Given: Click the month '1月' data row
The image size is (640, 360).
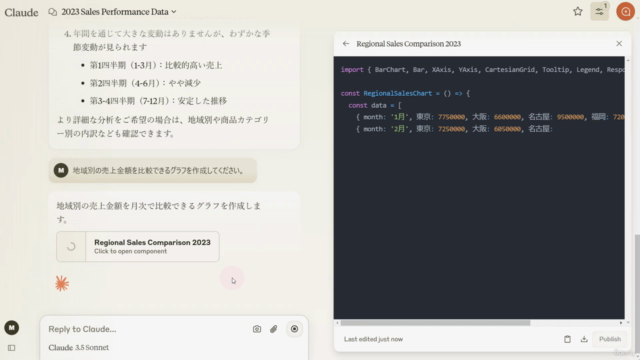Looking at the screenshot, I should [490, 117].
